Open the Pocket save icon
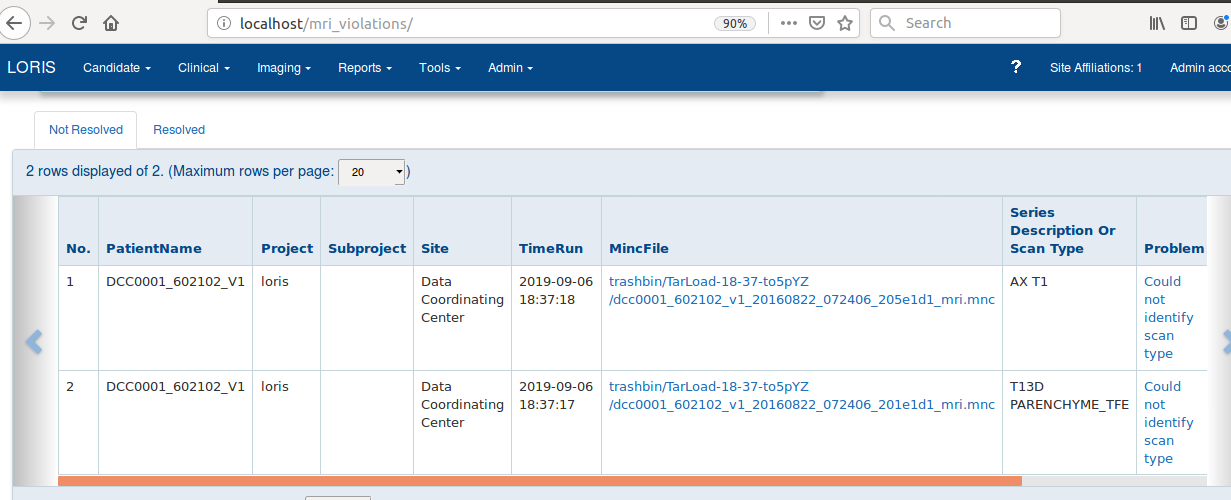This screenshot has height=500, width=1231. 817,23
